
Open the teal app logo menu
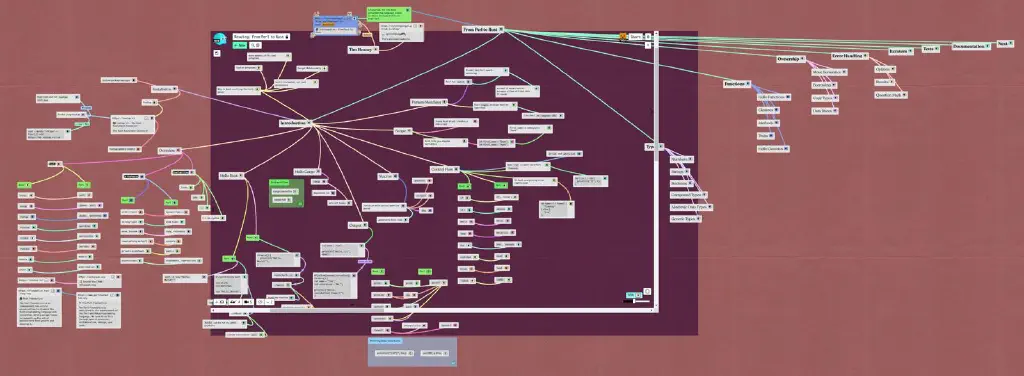(219, 39)
